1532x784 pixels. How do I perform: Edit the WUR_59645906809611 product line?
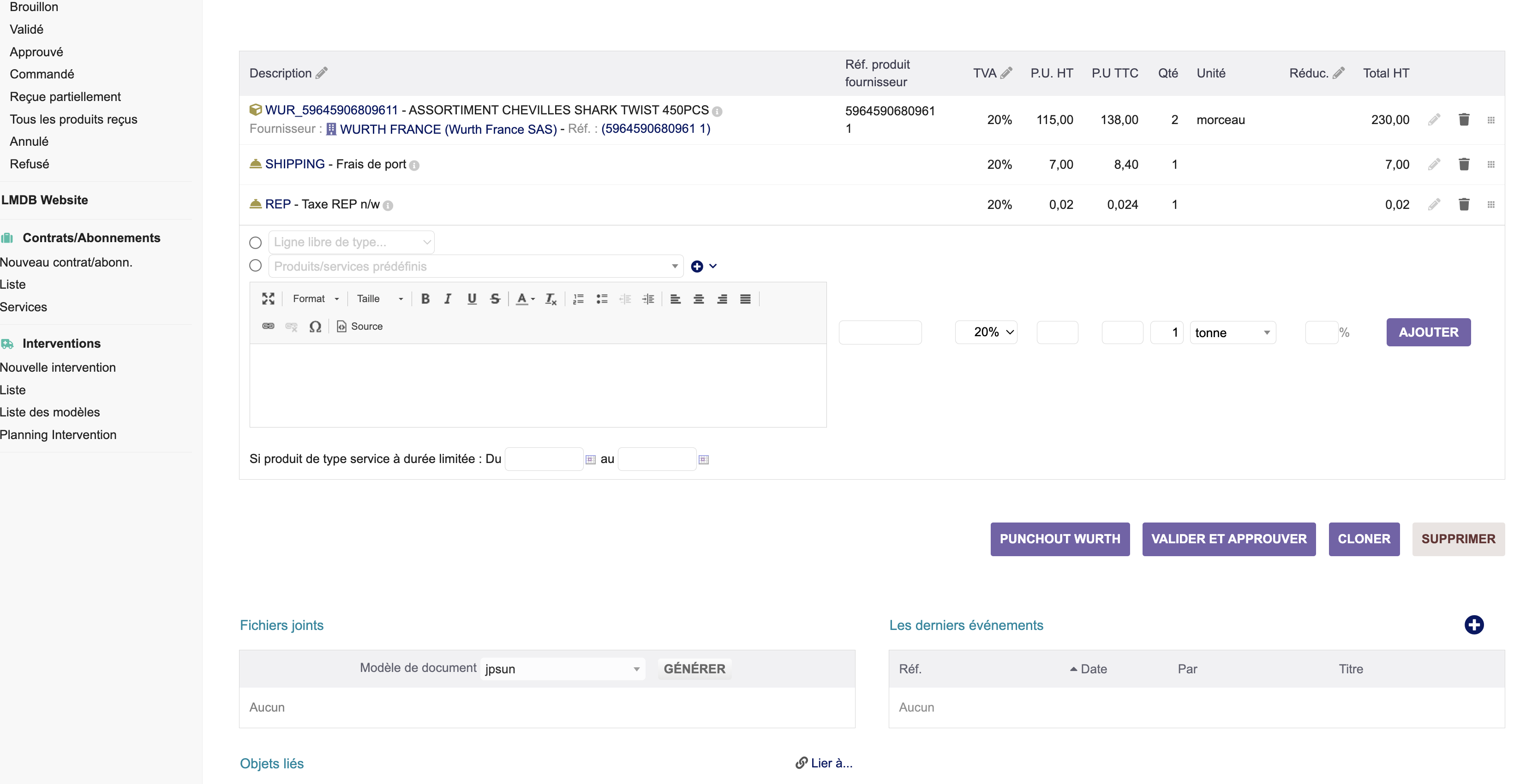[1434, 120]
